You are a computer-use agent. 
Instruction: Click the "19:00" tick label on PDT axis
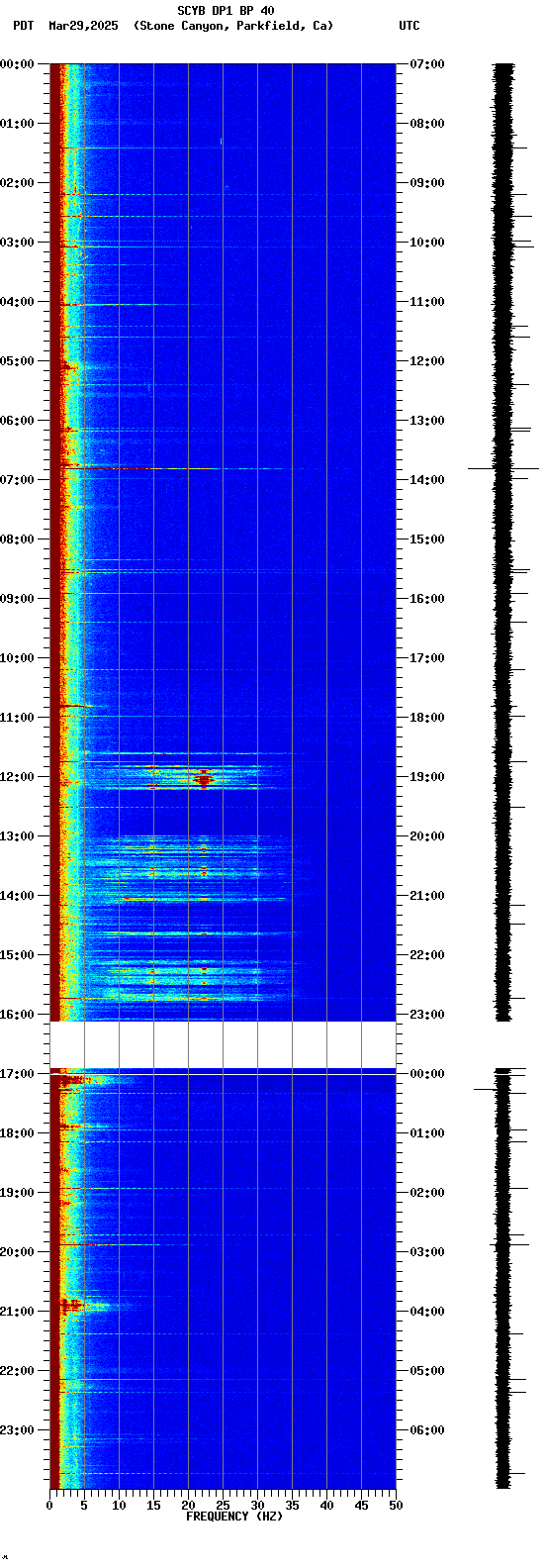tap(17, 1193)
